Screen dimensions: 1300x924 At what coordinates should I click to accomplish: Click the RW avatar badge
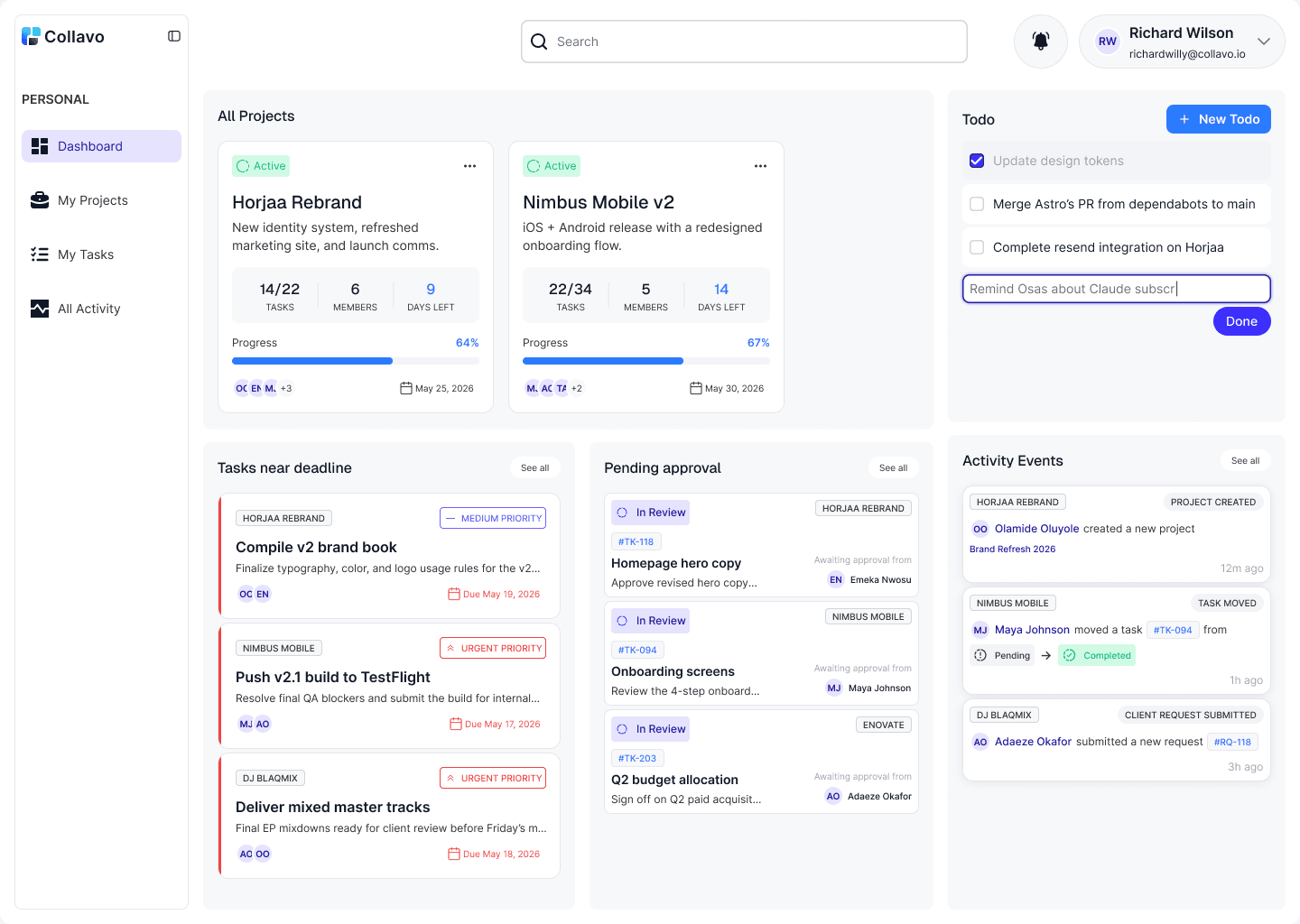click(x=1108, y=42)
